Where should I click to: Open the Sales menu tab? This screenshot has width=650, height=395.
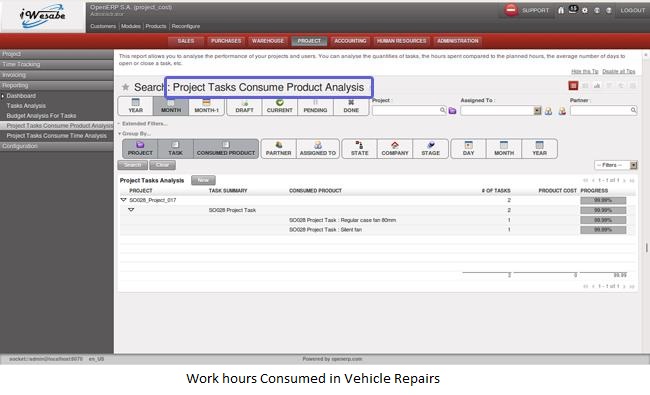point(186,41)
